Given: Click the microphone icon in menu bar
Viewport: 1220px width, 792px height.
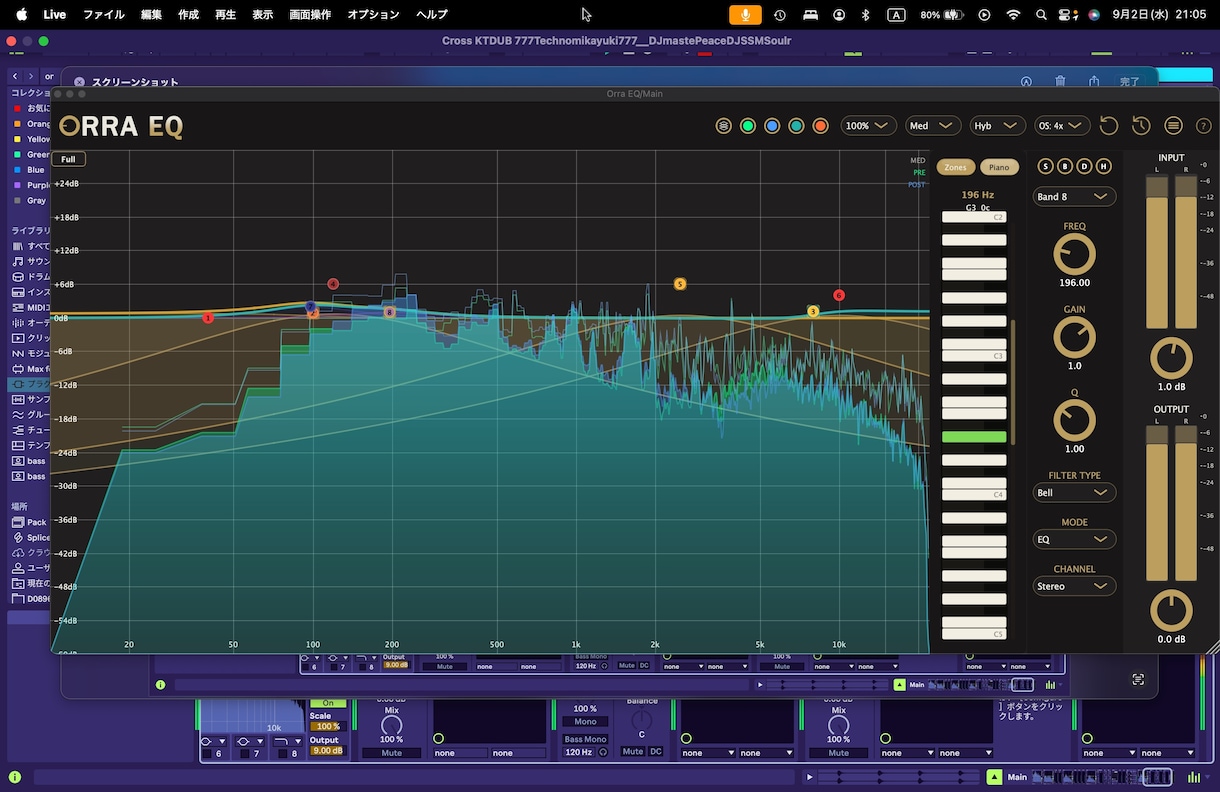Looking at the screenshot, I should [745, 15].
